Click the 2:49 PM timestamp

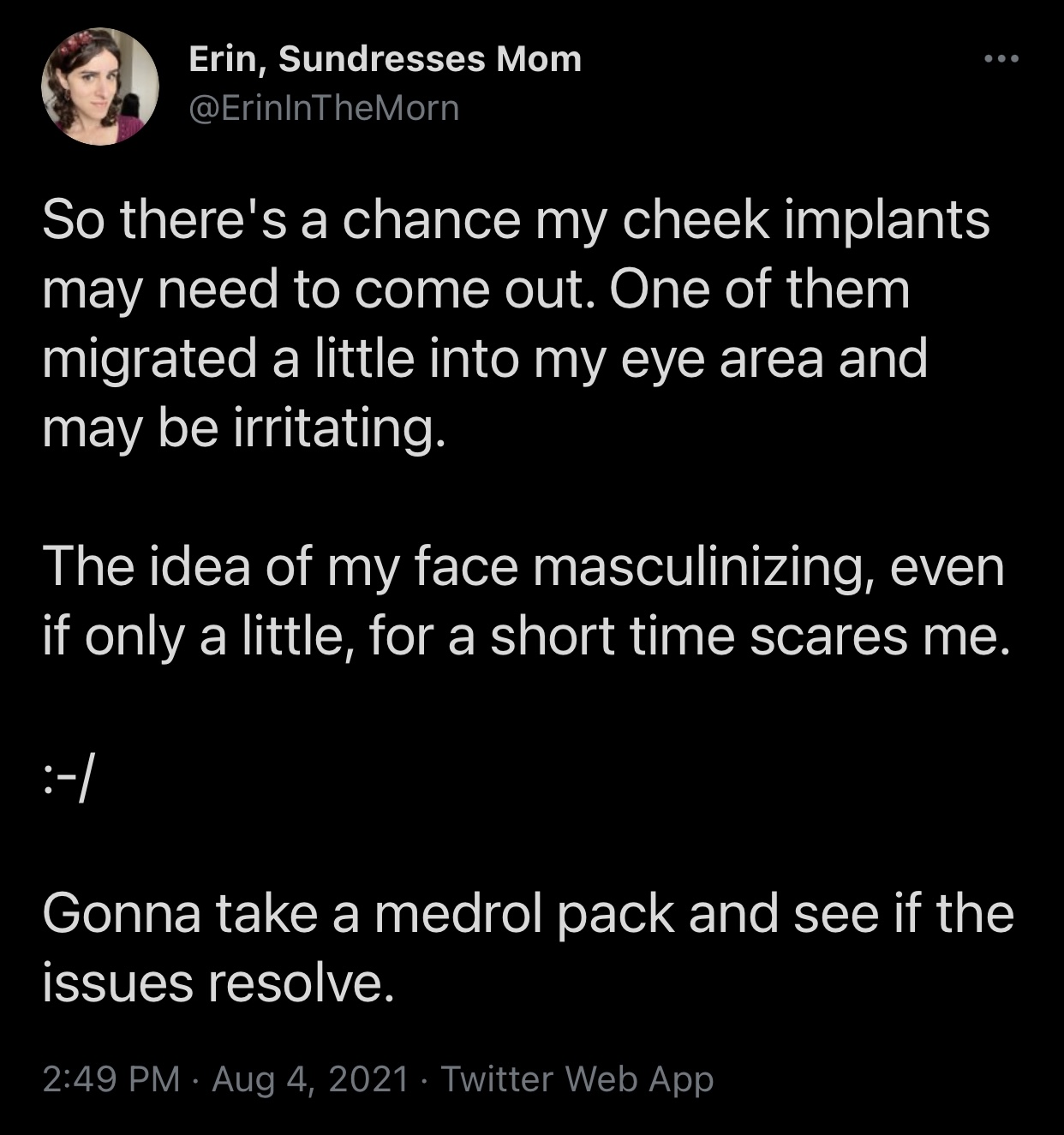click(x=111, y=1078)
